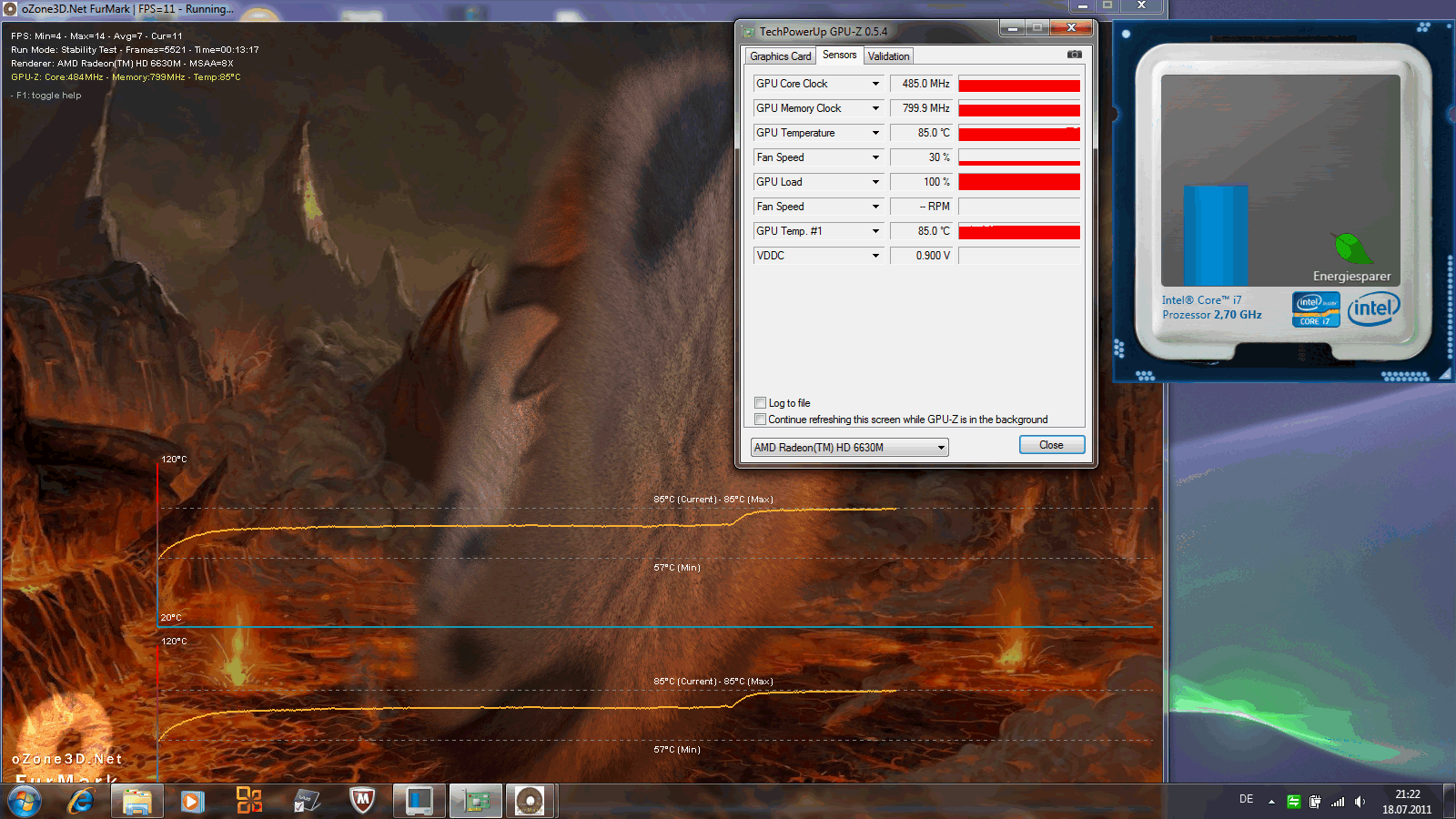Screen dimensions: 1456x819
Task: Select the Sensors tab
Action: pyautogui.click(x=839, y=55)
